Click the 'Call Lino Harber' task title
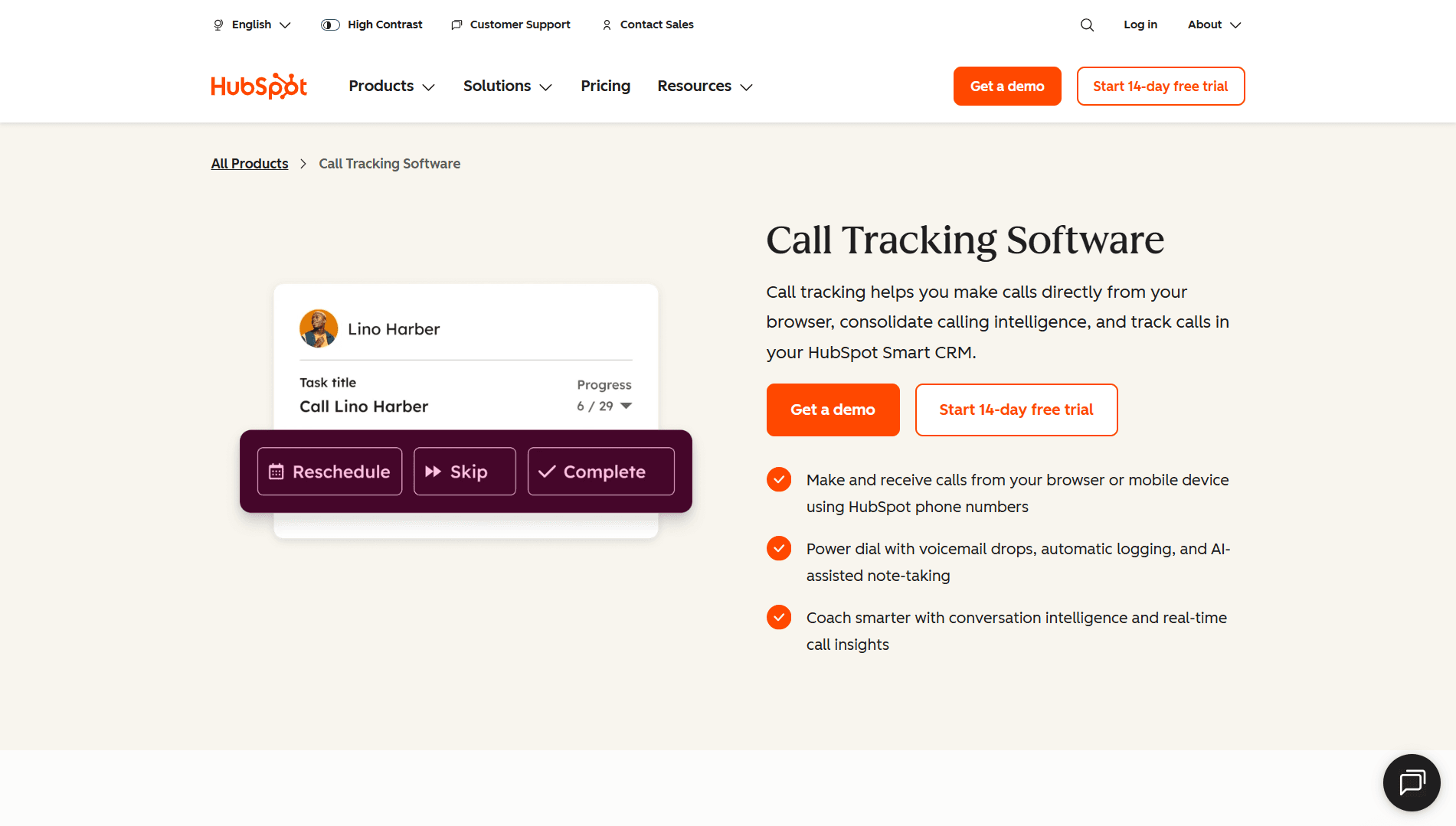 point(364,406)
